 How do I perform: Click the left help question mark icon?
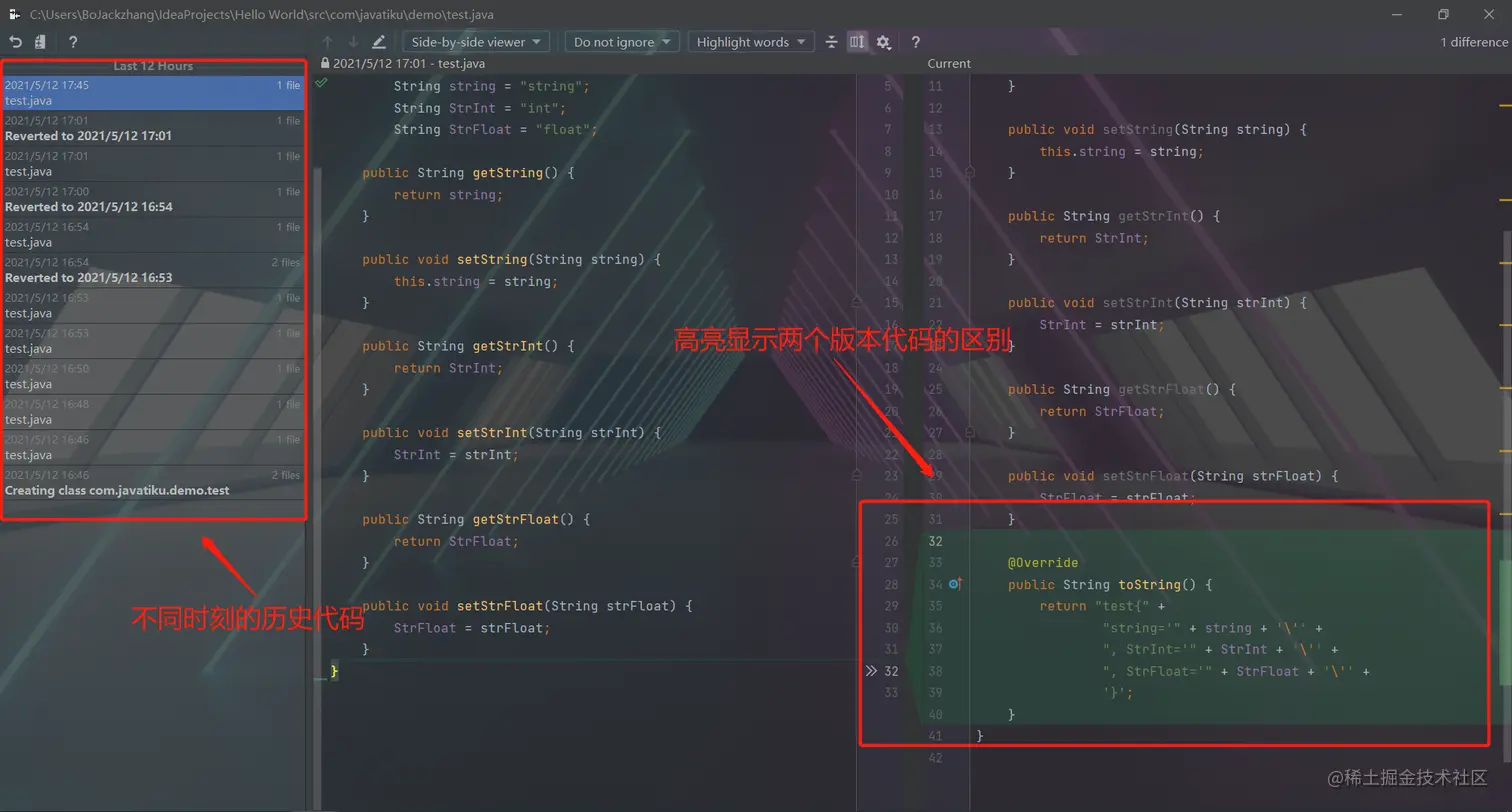pyautogui.click(x=73, y=42)
